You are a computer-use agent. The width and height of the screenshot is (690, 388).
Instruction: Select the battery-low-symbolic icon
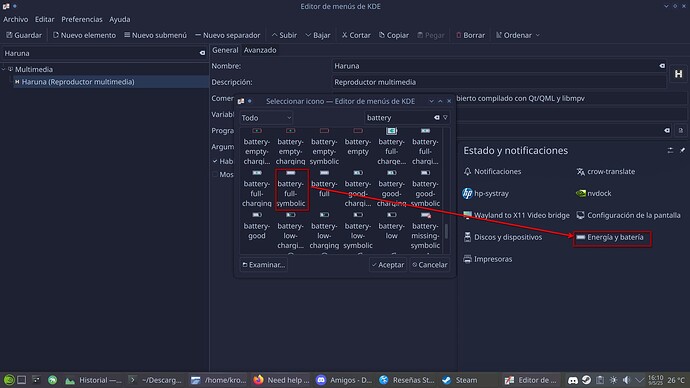point(358,231)
